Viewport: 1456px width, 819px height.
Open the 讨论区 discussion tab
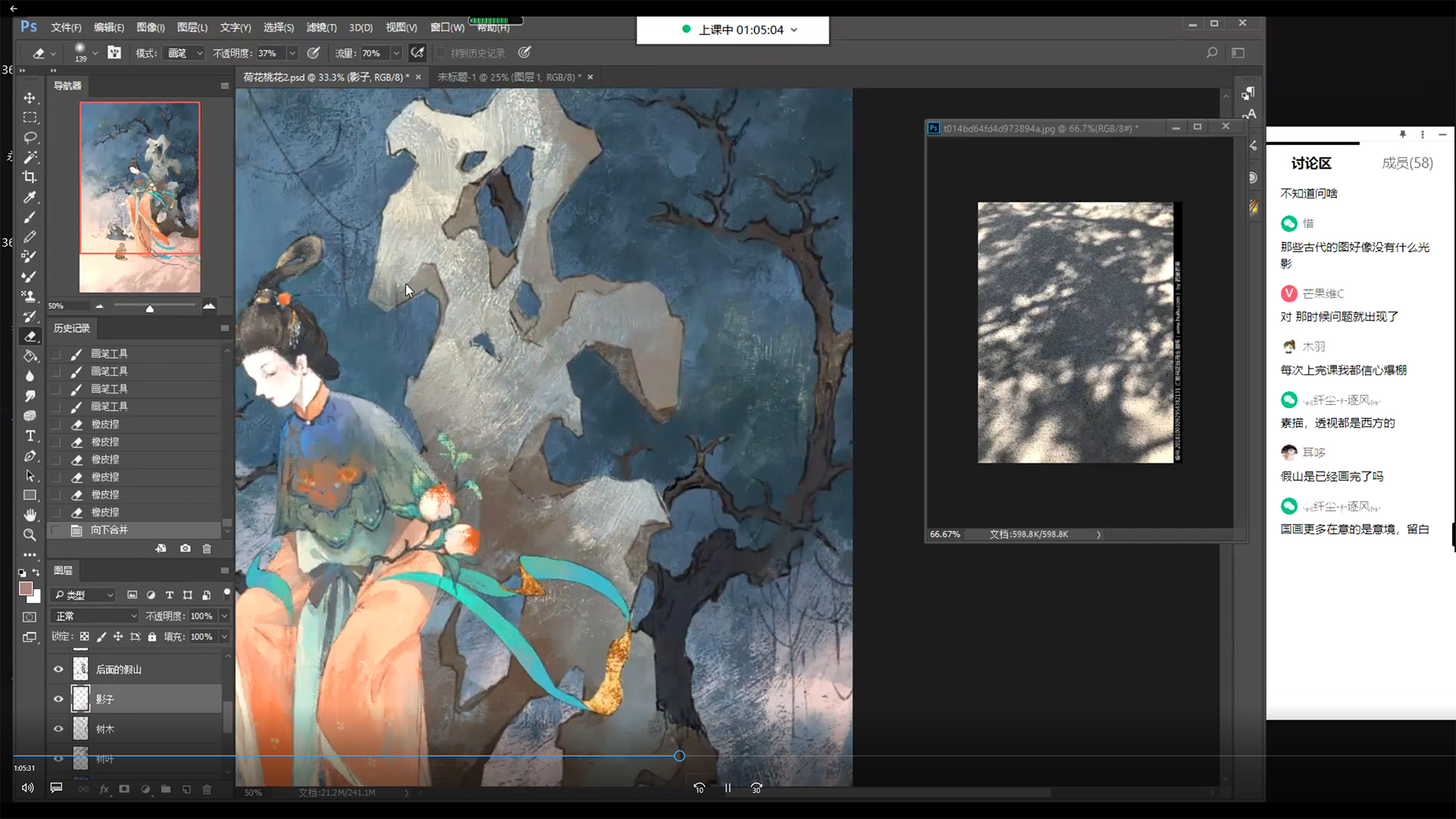pyautogui.click(x=1311, y=163)
